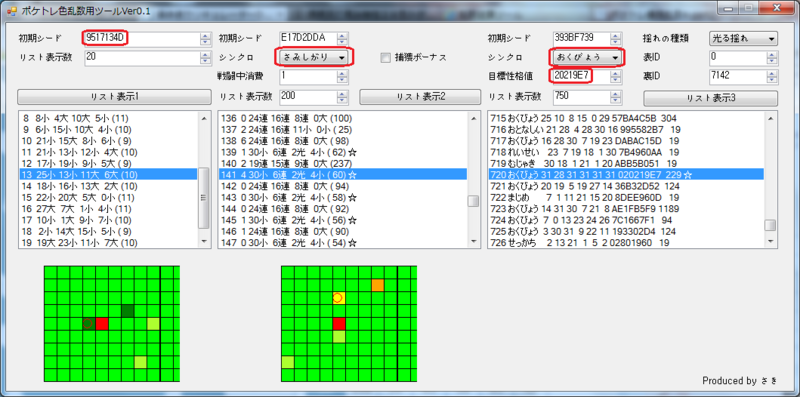Select list 3 row 716 おとなしい
This screenshot has height=397, width=800.
(x=626, y=130)
